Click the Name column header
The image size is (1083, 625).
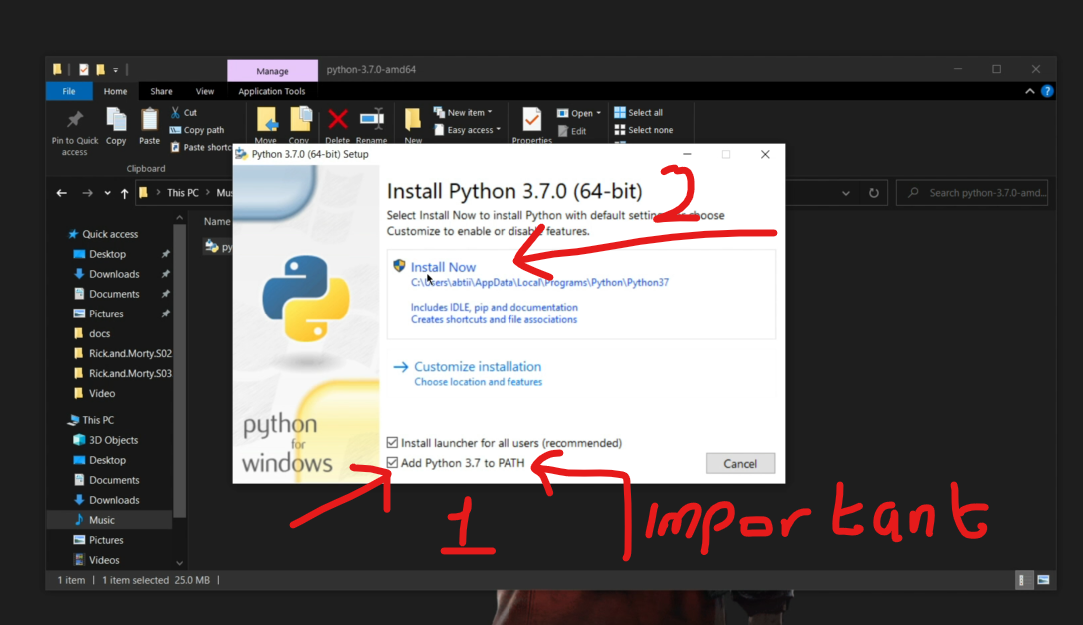pyautogui.click(x=217, y=222)
